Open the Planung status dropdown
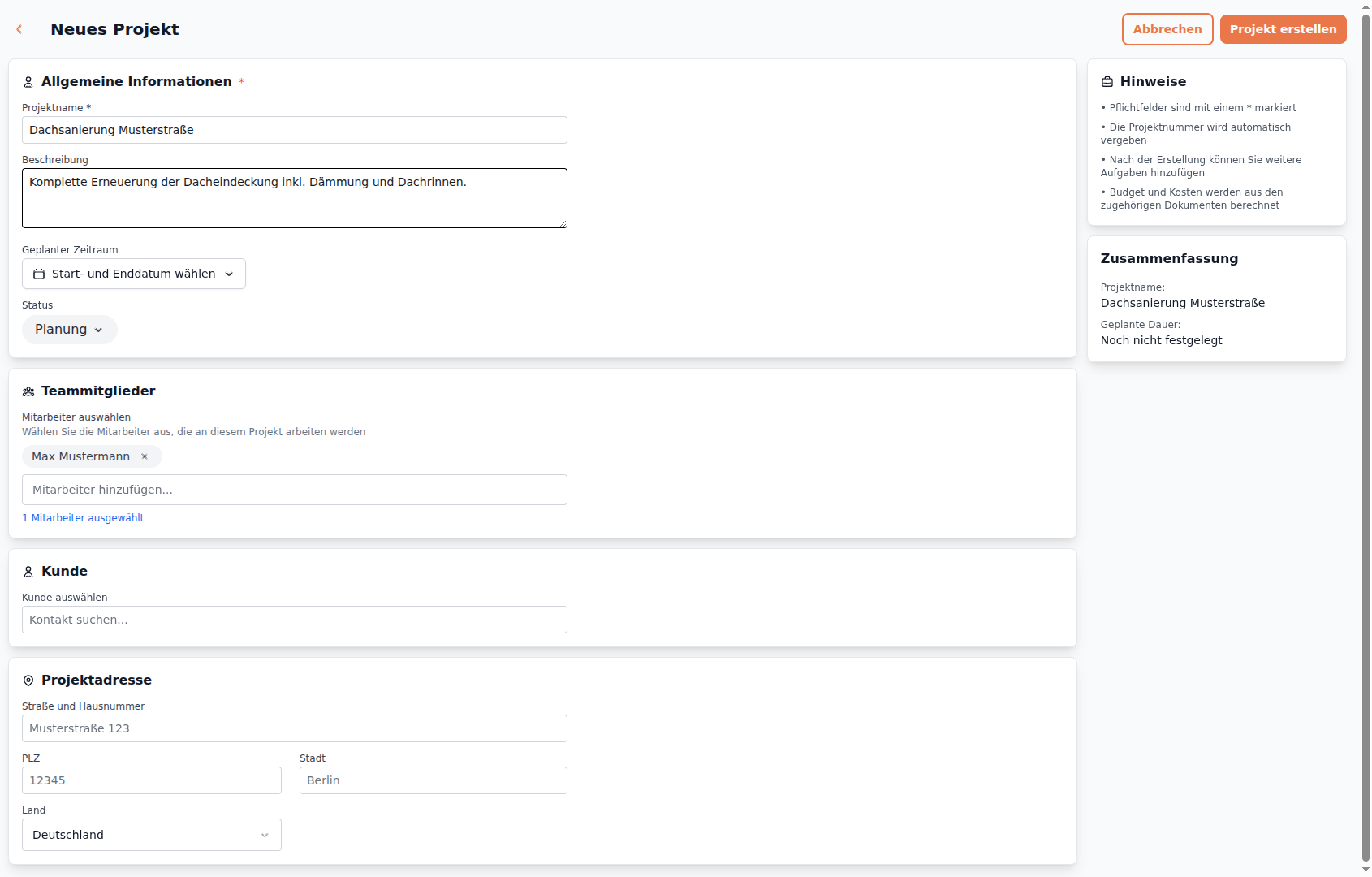1372x877 pixels. [x=70, y=330]
